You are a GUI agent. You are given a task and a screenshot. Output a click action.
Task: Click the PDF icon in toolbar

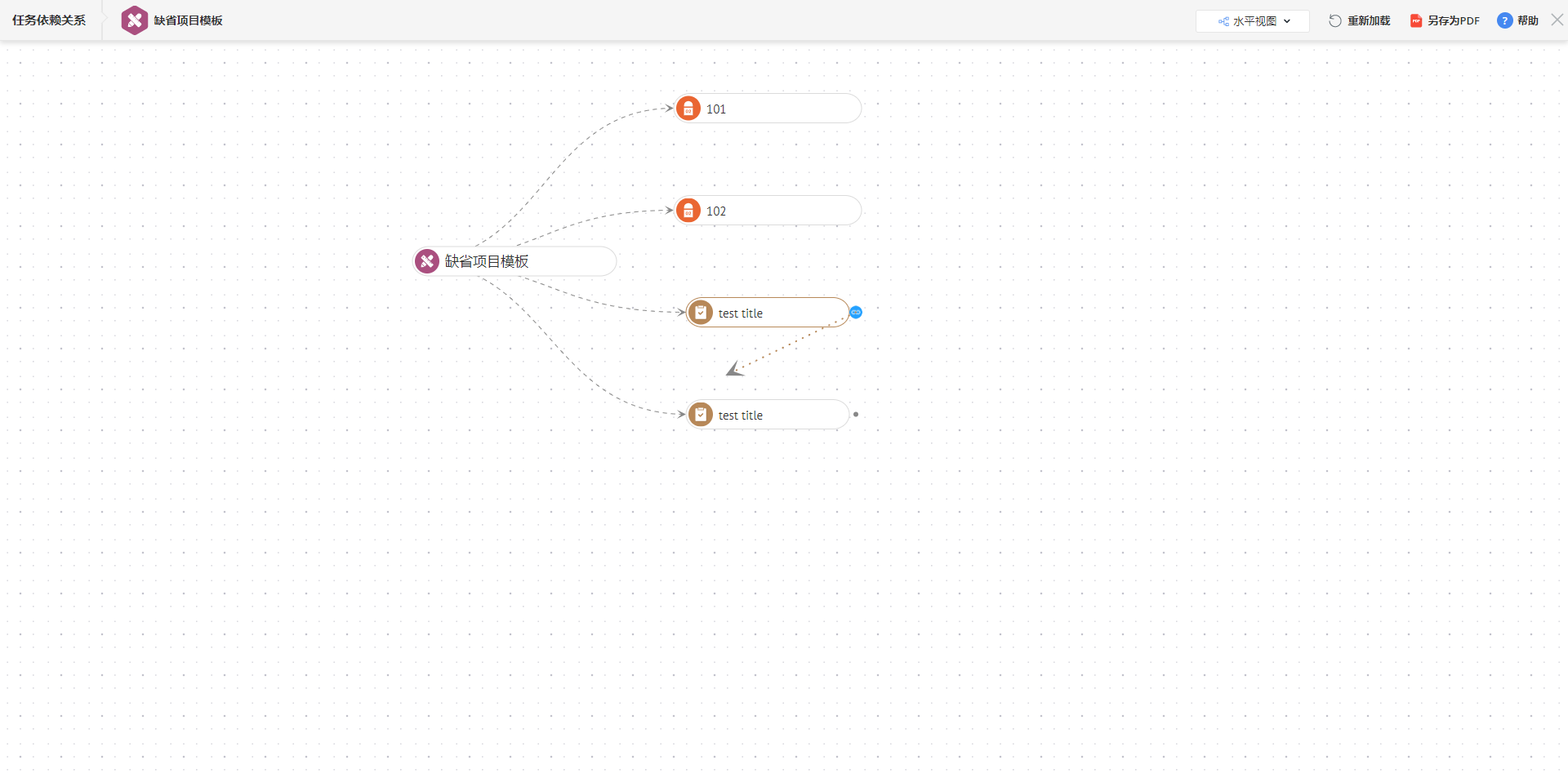1416,21
